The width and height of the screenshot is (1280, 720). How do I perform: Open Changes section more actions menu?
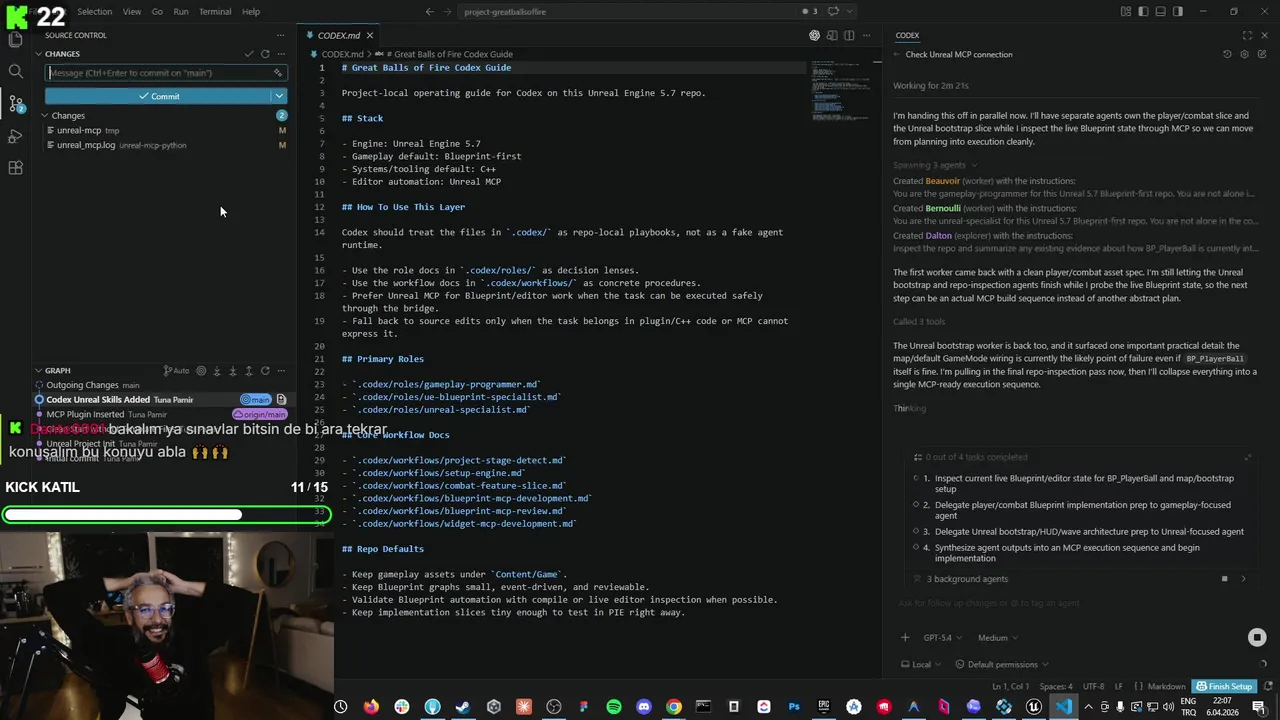coord(281,54)
